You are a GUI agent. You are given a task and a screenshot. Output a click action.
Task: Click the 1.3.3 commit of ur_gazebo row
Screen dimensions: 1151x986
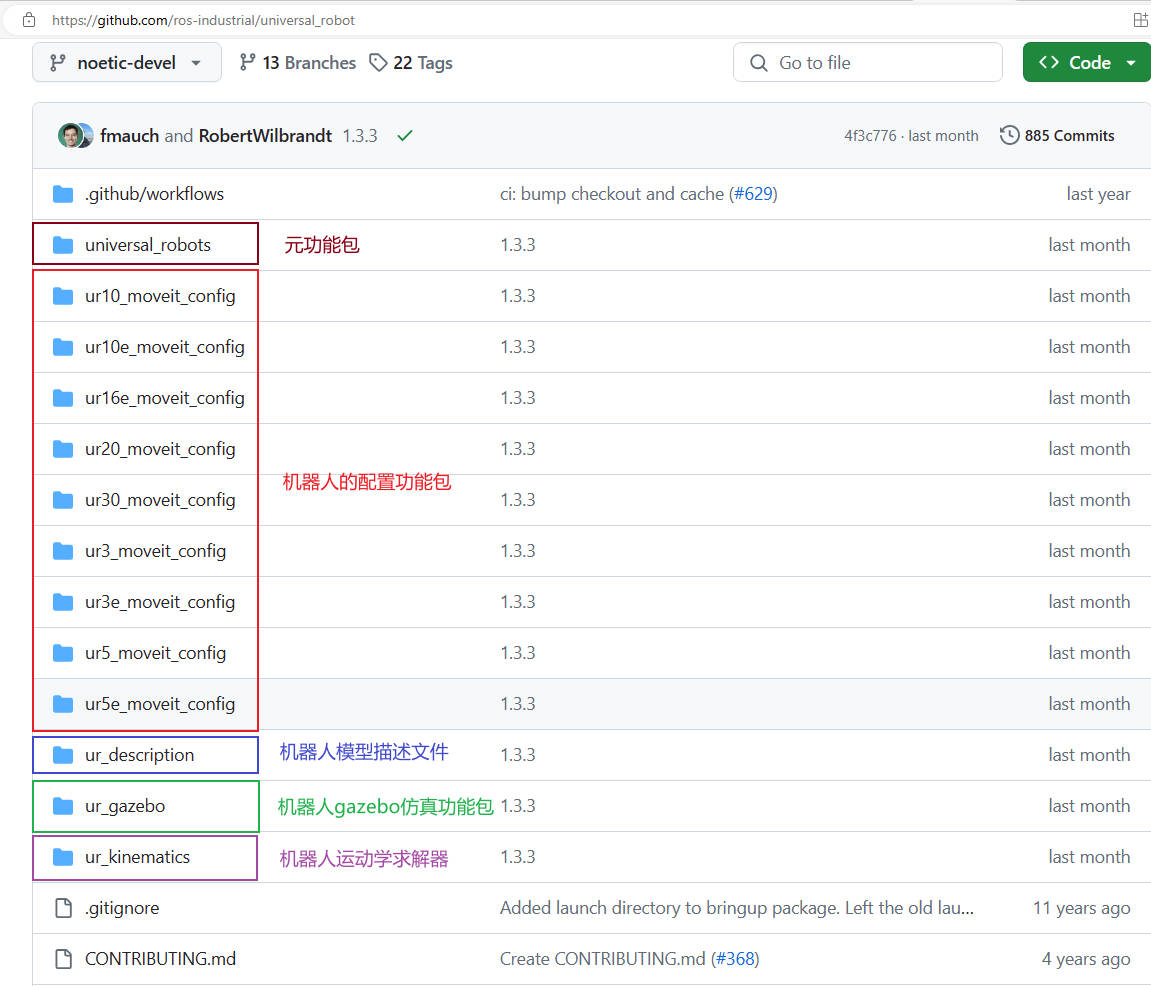point(518,806)
